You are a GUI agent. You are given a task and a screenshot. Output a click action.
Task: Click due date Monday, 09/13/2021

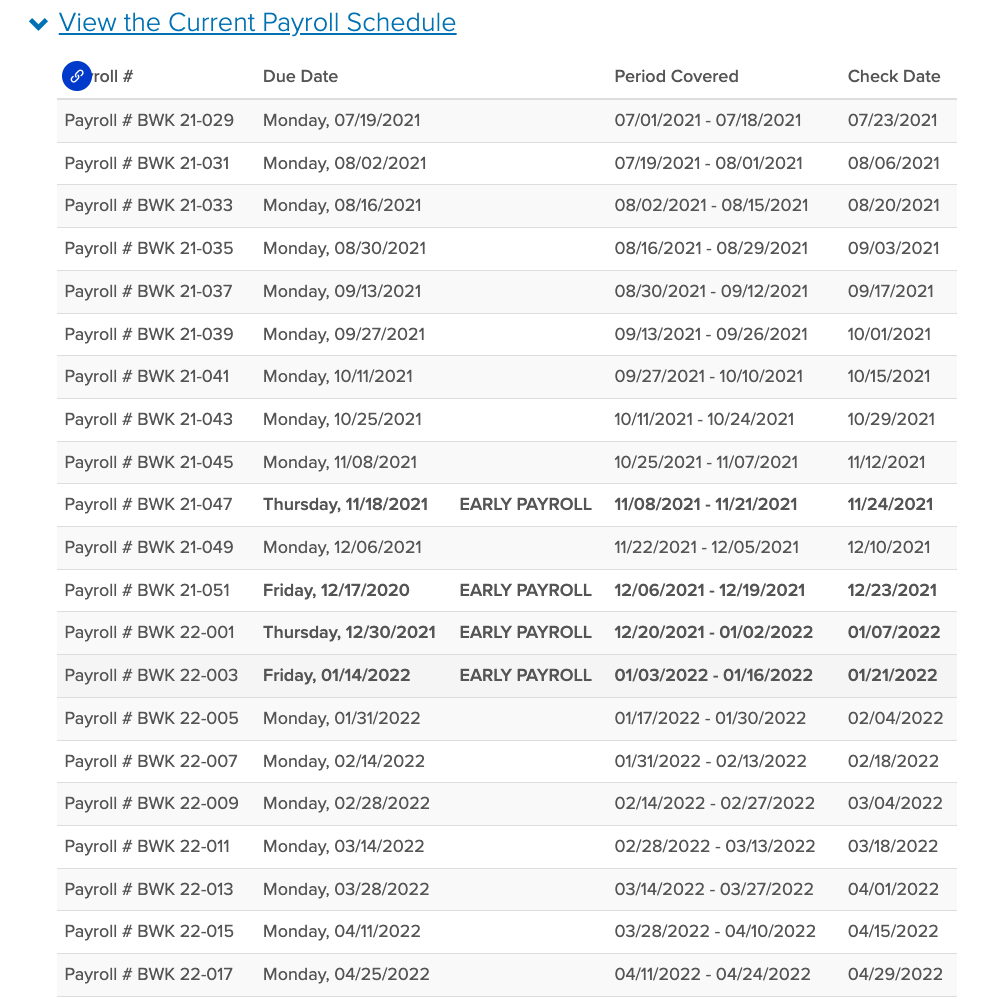point(342,291)
